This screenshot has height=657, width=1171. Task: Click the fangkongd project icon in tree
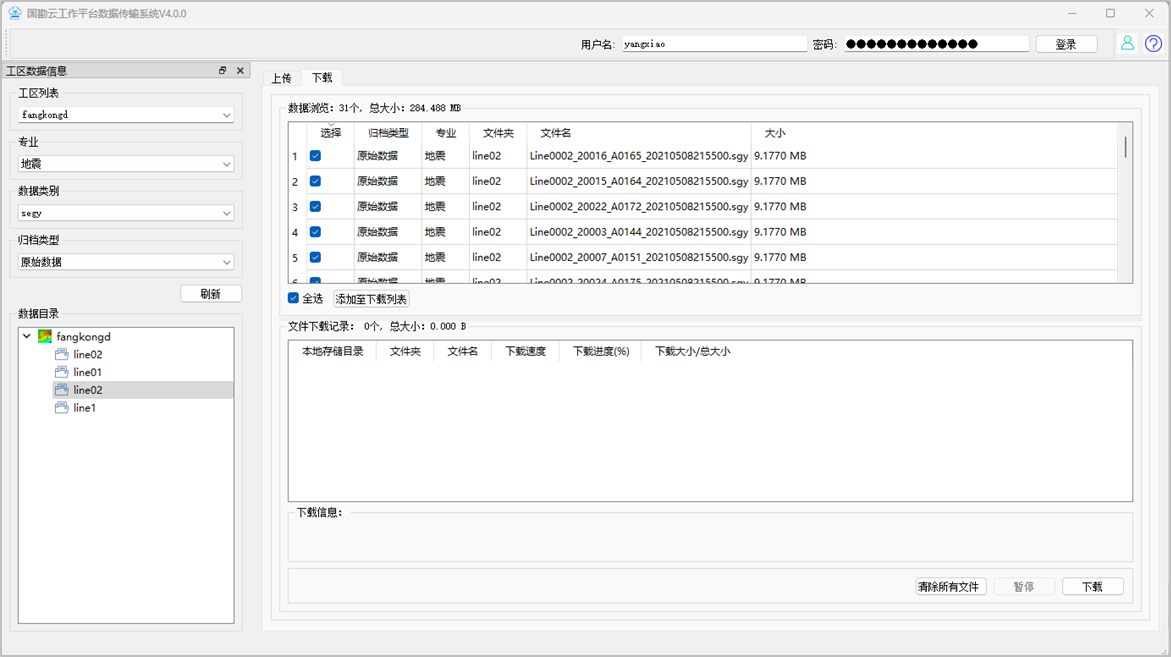(45, 337)
